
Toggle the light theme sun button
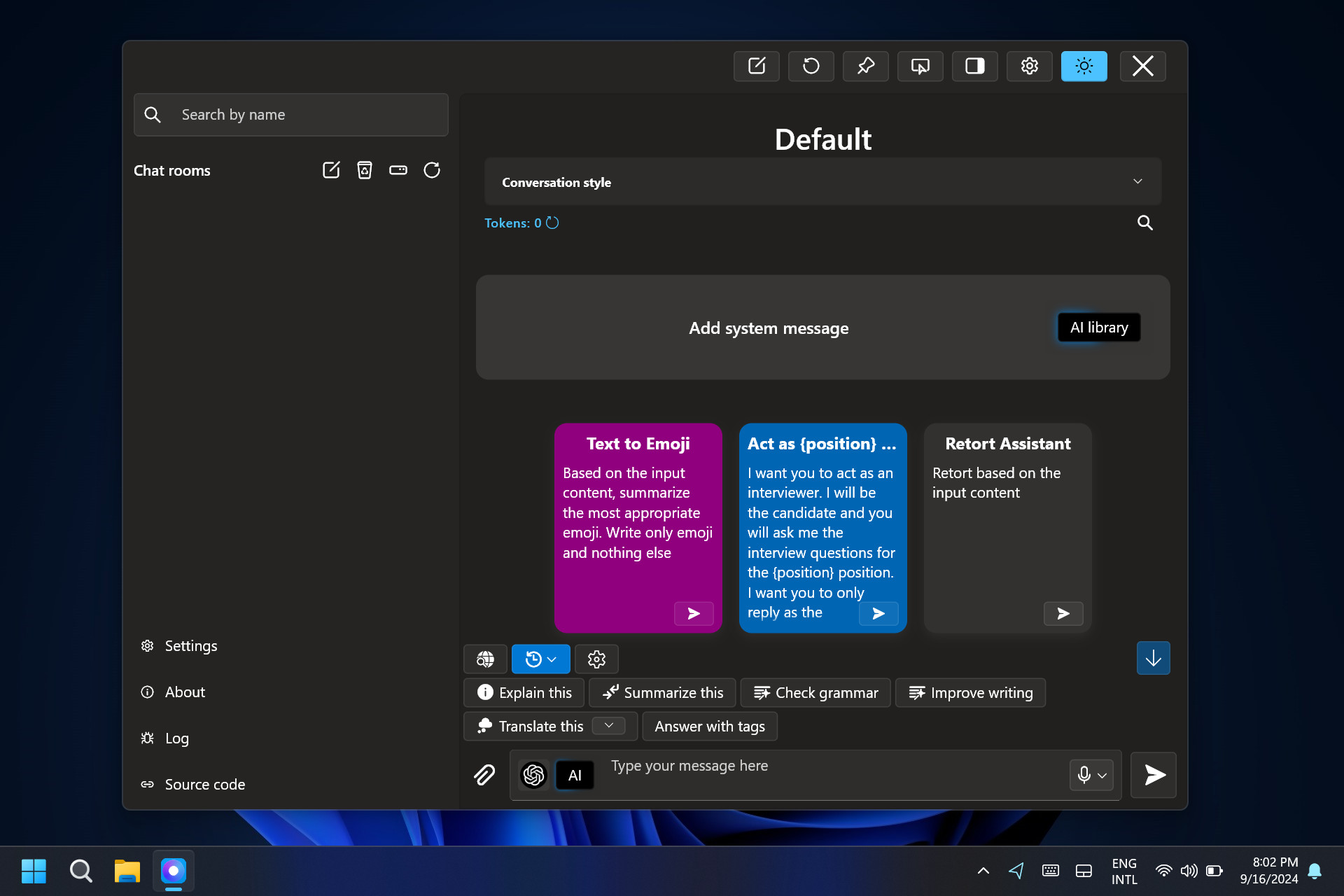[x=1084, y=66]
